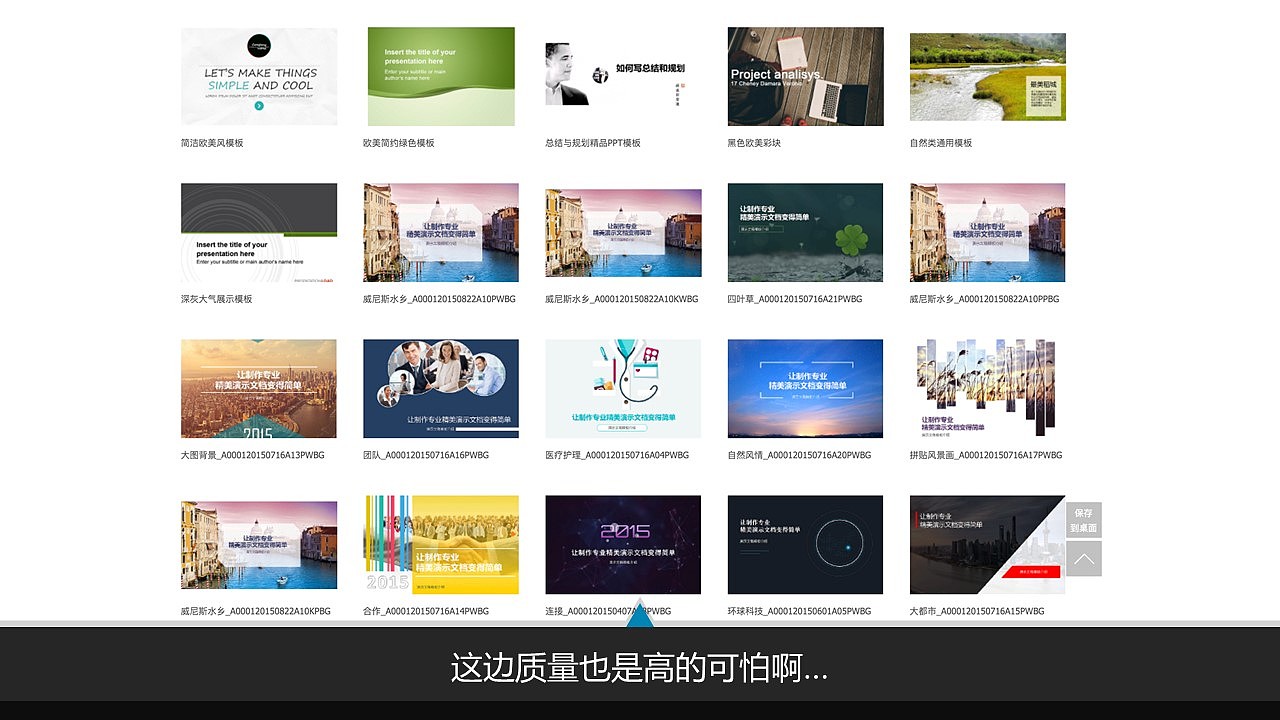Open the 环球科技 tech template preview
The image size is (1280, 720).
[x=805, y=544]
